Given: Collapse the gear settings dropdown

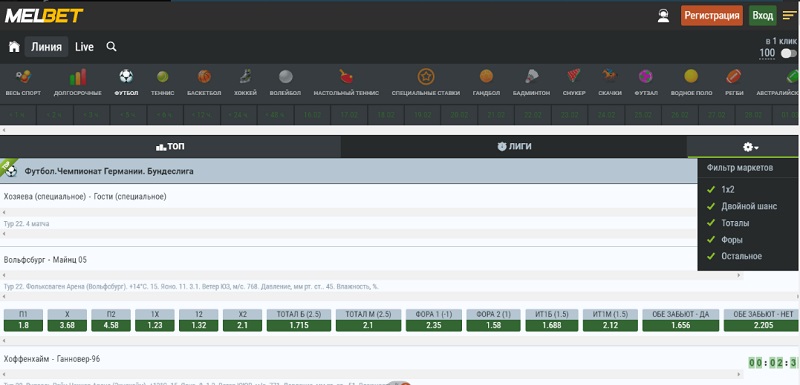Looking at the screenshot, I should coord(751,147).
